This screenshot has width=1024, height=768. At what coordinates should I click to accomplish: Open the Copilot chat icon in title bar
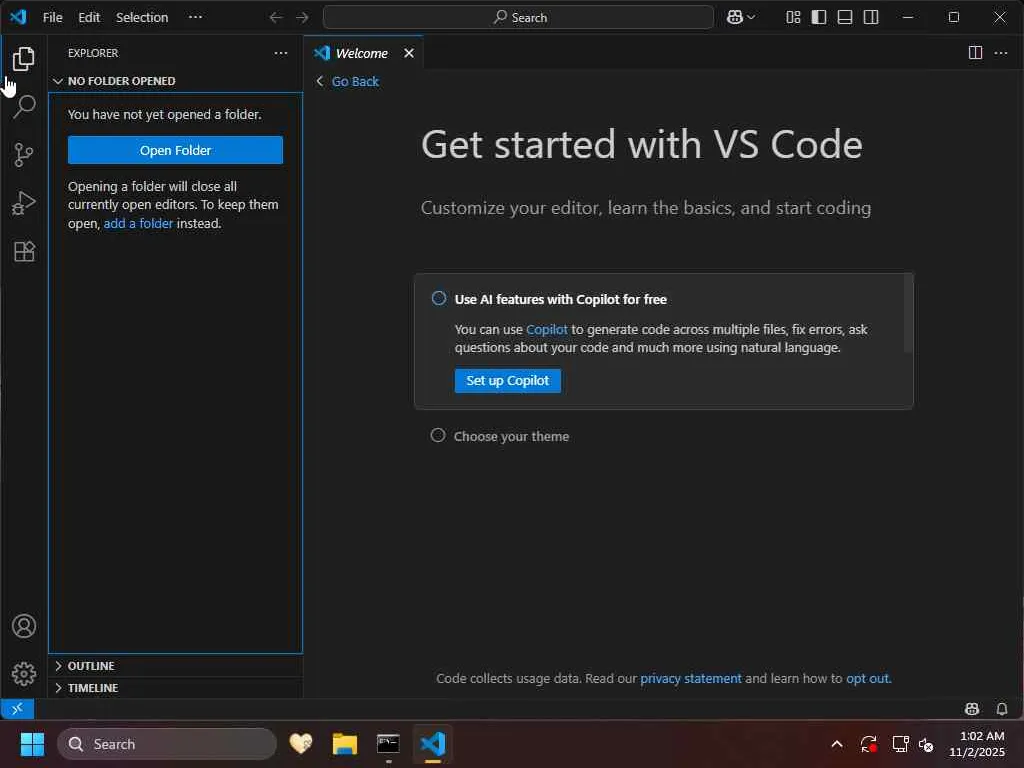point(734,17)
